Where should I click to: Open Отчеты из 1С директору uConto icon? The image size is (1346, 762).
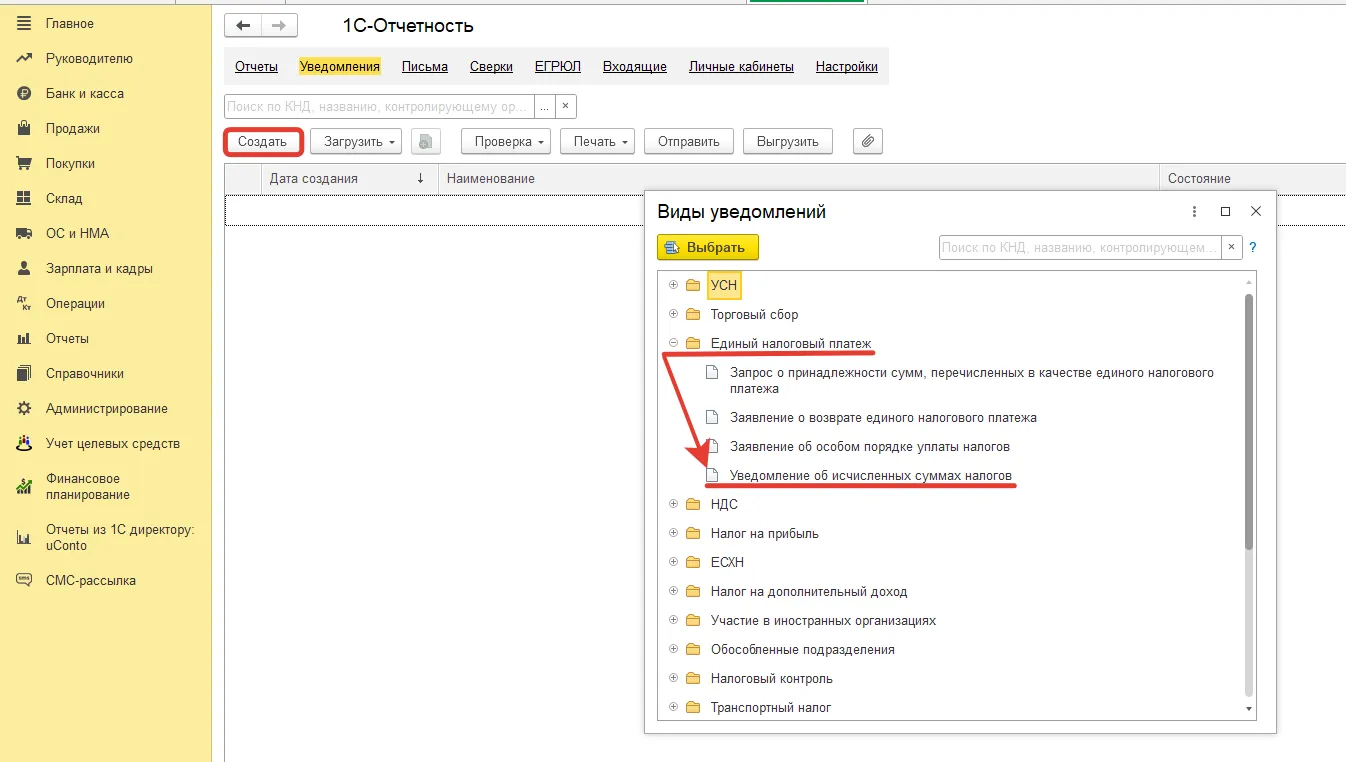[25, 538]
